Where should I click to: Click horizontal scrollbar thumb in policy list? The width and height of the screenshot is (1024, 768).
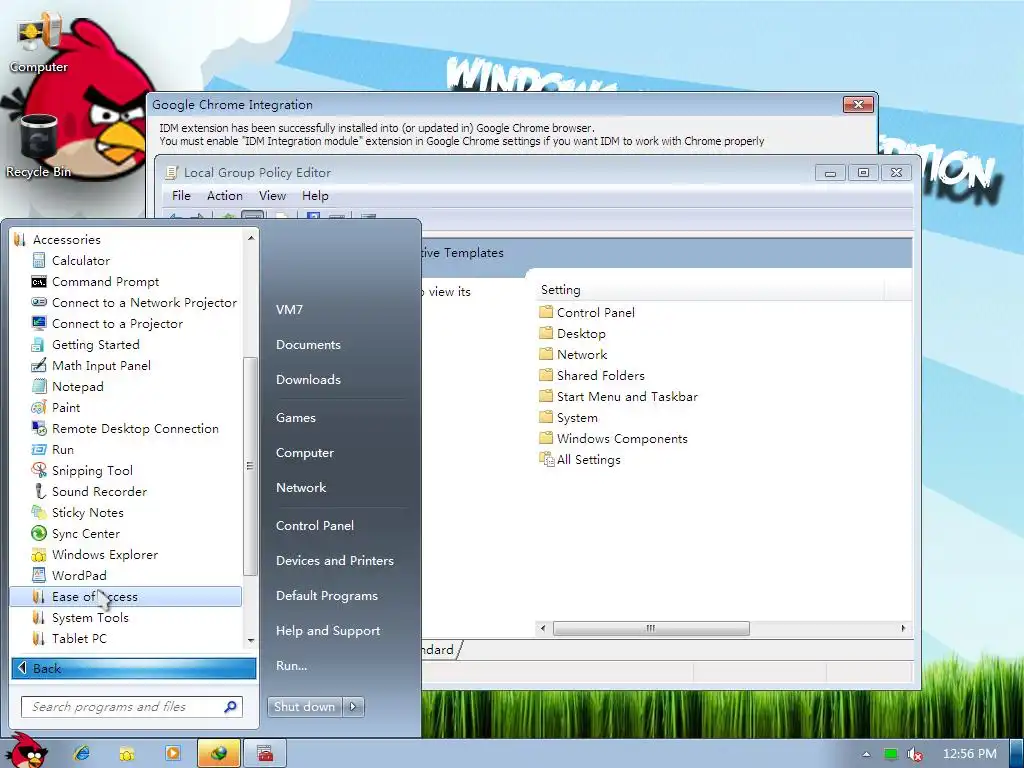(651, 628)
